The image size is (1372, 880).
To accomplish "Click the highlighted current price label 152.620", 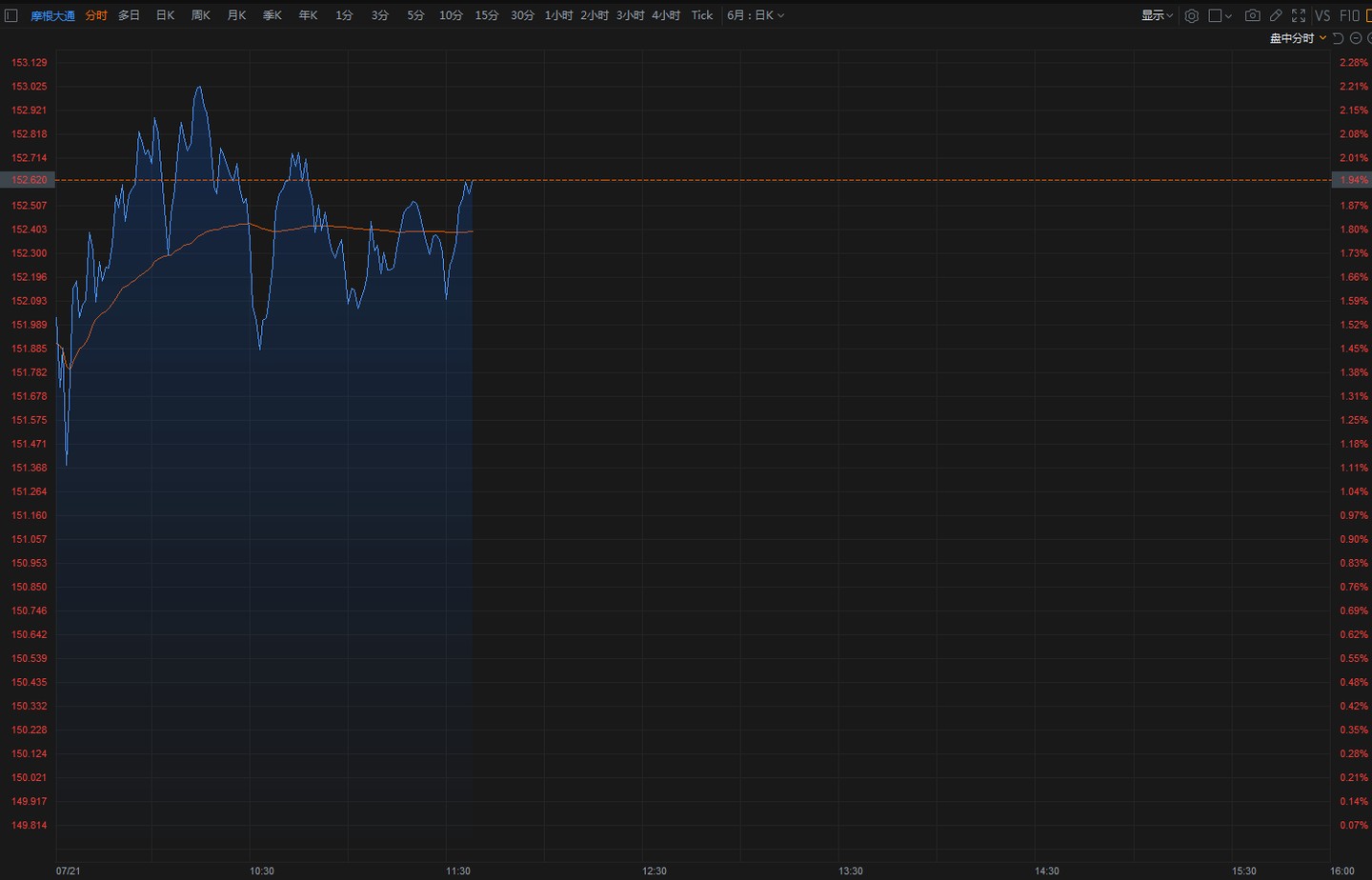I will [28, 180].
